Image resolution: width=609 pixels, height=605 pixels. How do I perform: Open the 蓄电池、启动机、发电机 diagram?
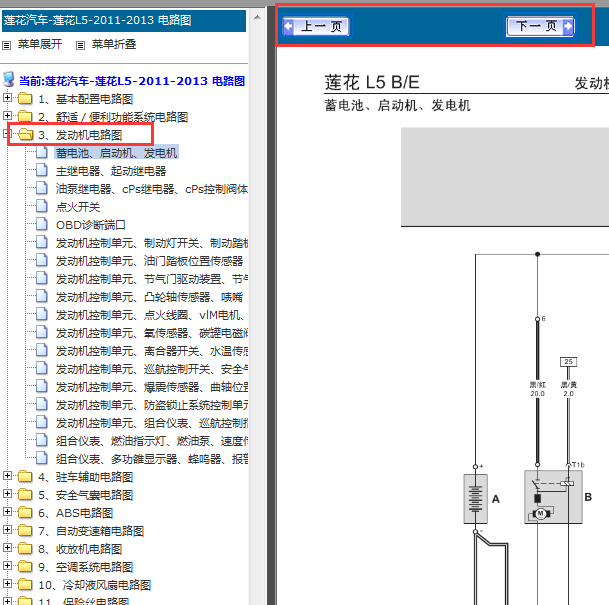117,153
